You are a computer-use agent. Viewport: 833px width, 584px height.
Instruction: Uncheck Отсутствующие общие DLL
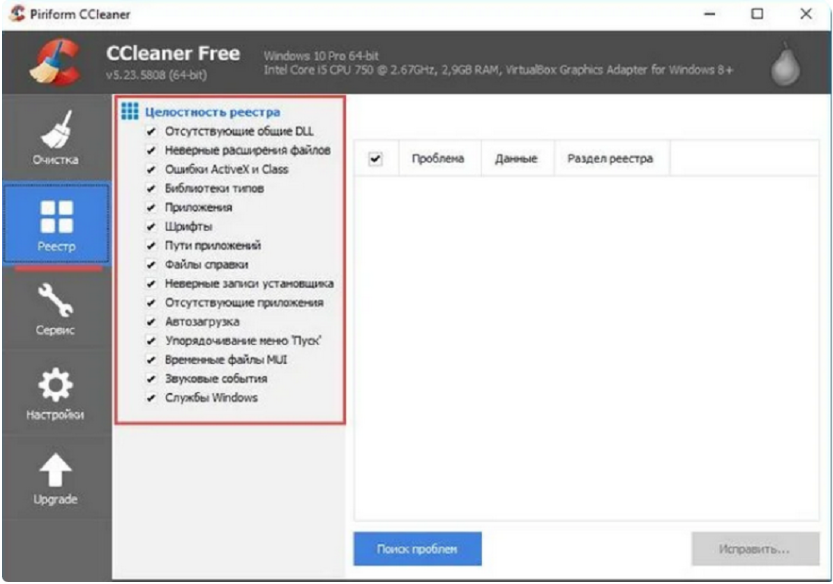click(x=151, y=131)
